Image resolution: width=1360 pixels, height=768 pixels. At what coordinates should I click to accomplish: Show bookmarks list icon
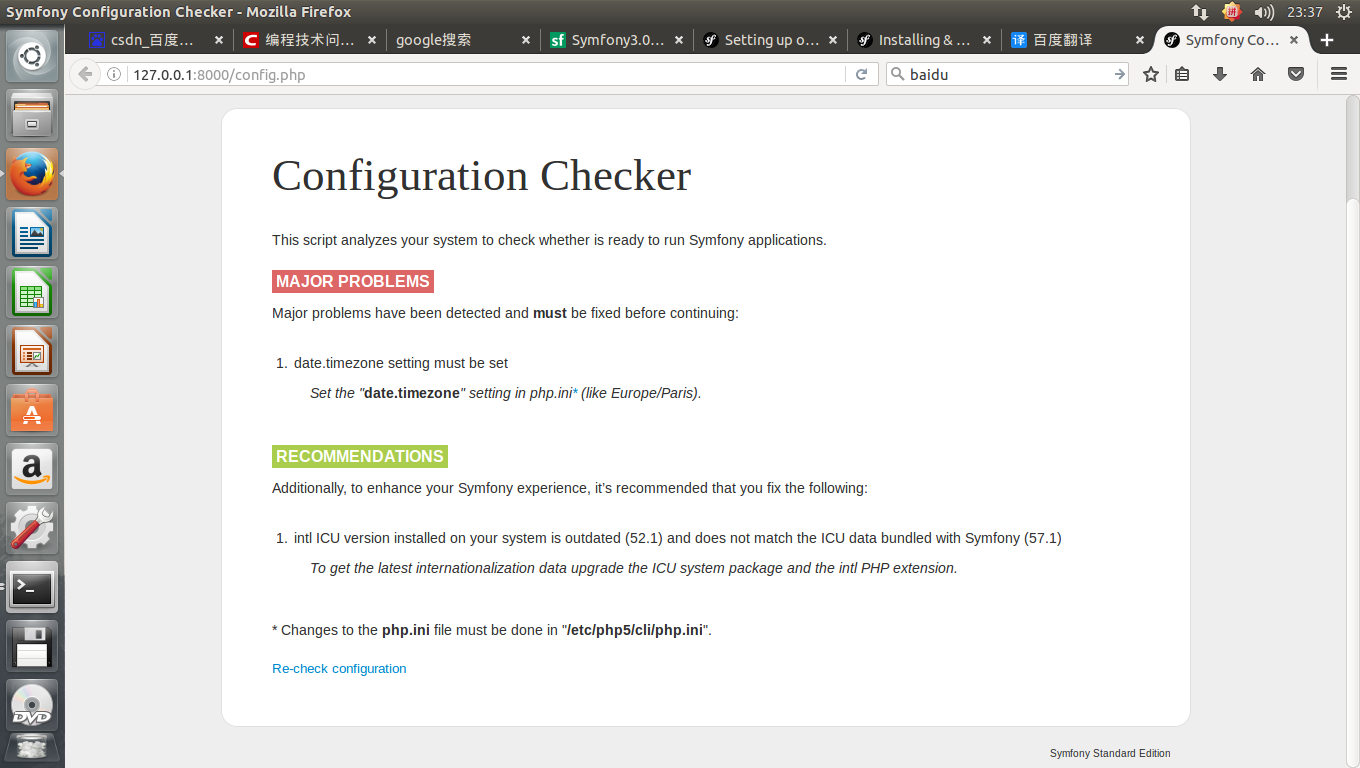(x=1182, y=74)
